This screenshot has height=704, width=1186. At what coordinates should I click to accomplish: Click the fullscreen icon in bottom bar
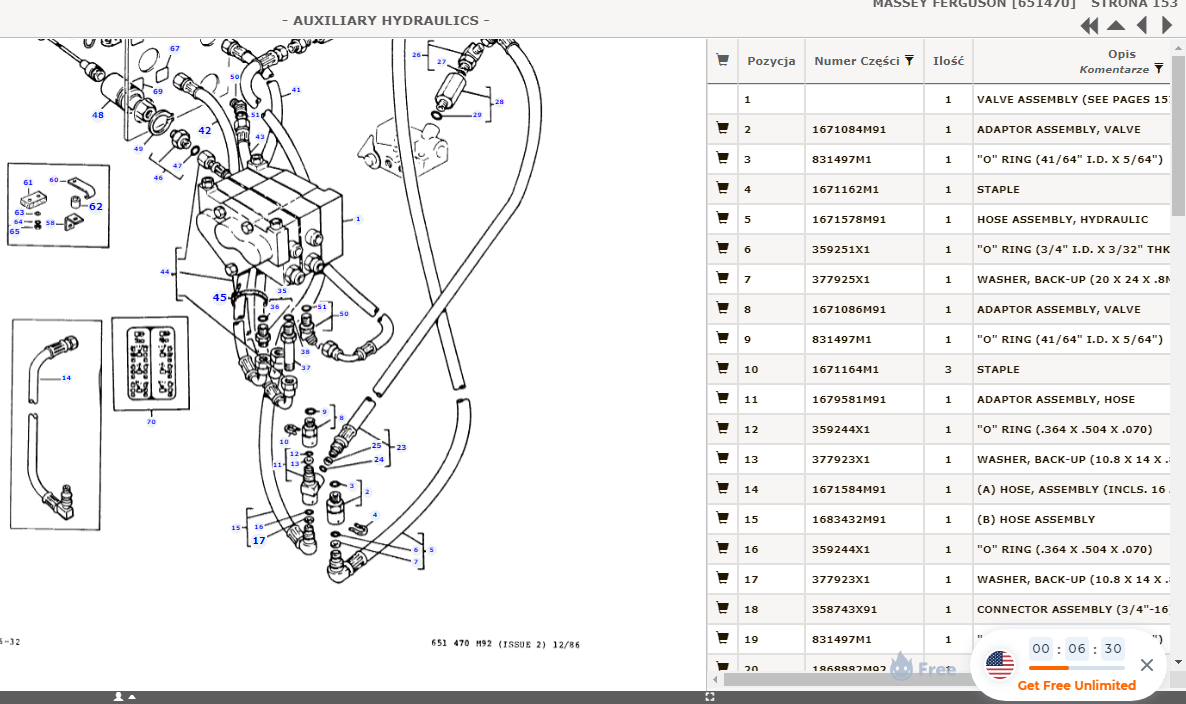point(710,697)
